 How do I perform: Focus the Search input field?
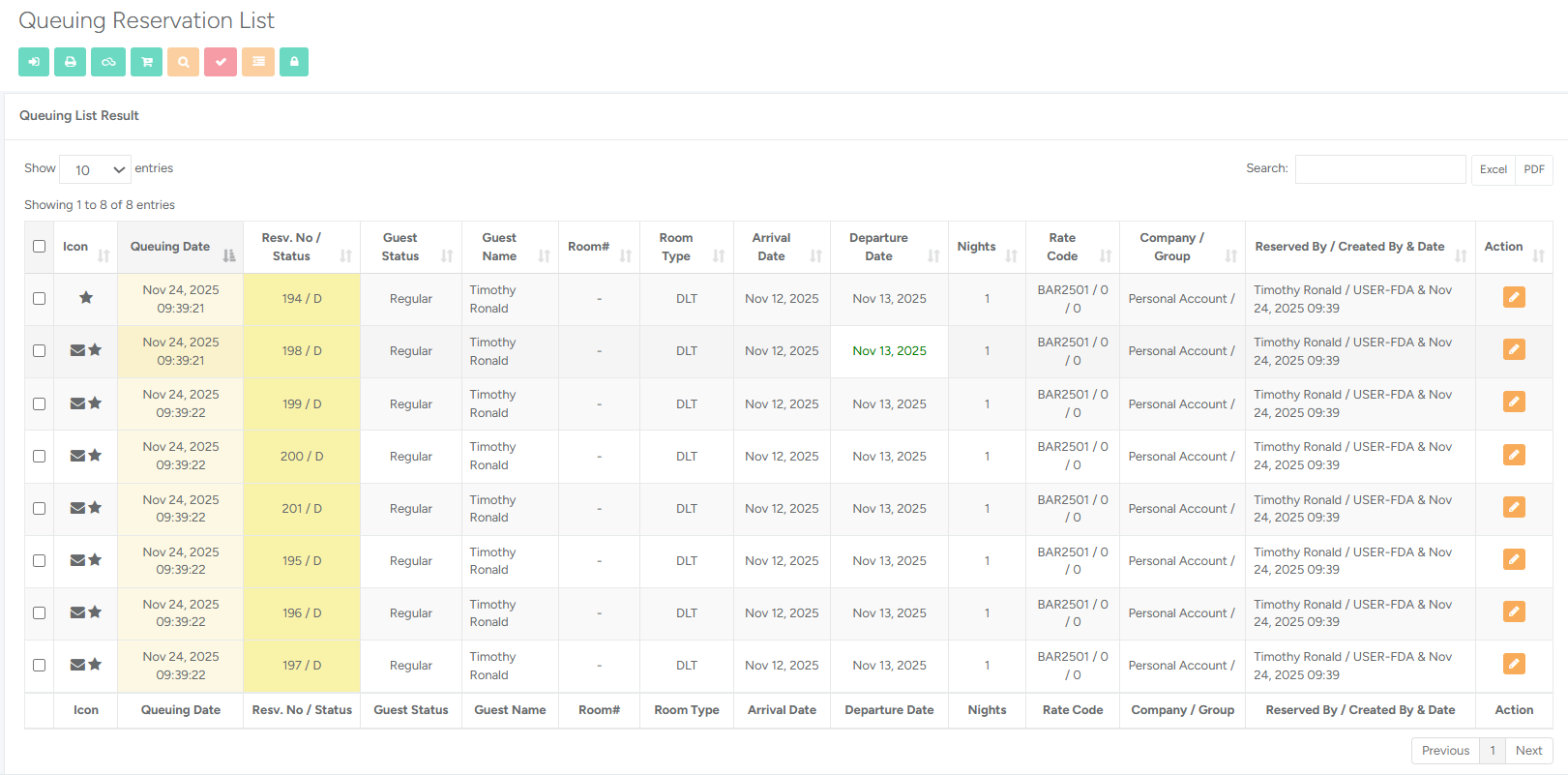coord(1379,169)
